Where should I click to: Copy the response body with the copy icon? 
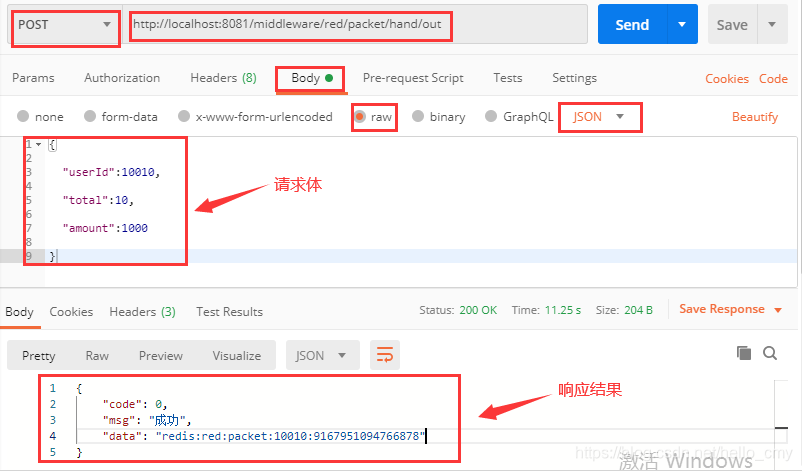[744, 353]
